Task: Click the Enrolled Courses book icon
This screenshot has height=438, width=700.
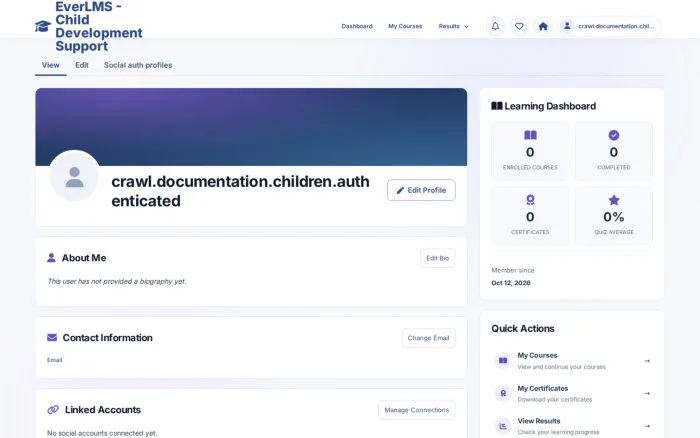Action: pos(530,135)
